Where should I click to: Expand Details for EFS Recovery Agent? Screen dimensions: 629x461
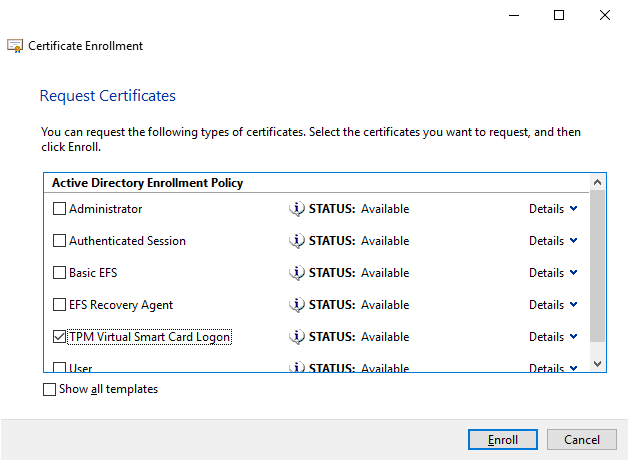point(553,305)
